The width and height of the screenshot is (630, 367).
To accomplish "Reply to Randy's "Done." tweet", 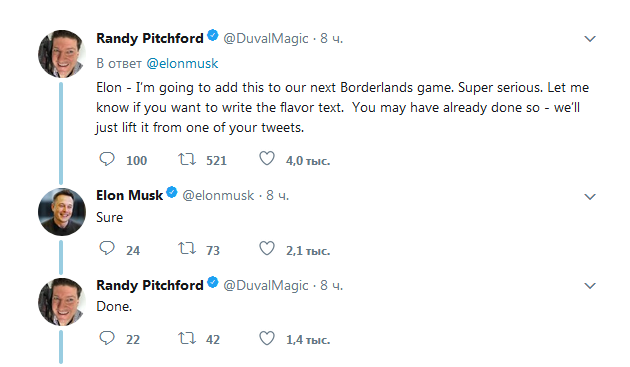I will tap(107, 338).
